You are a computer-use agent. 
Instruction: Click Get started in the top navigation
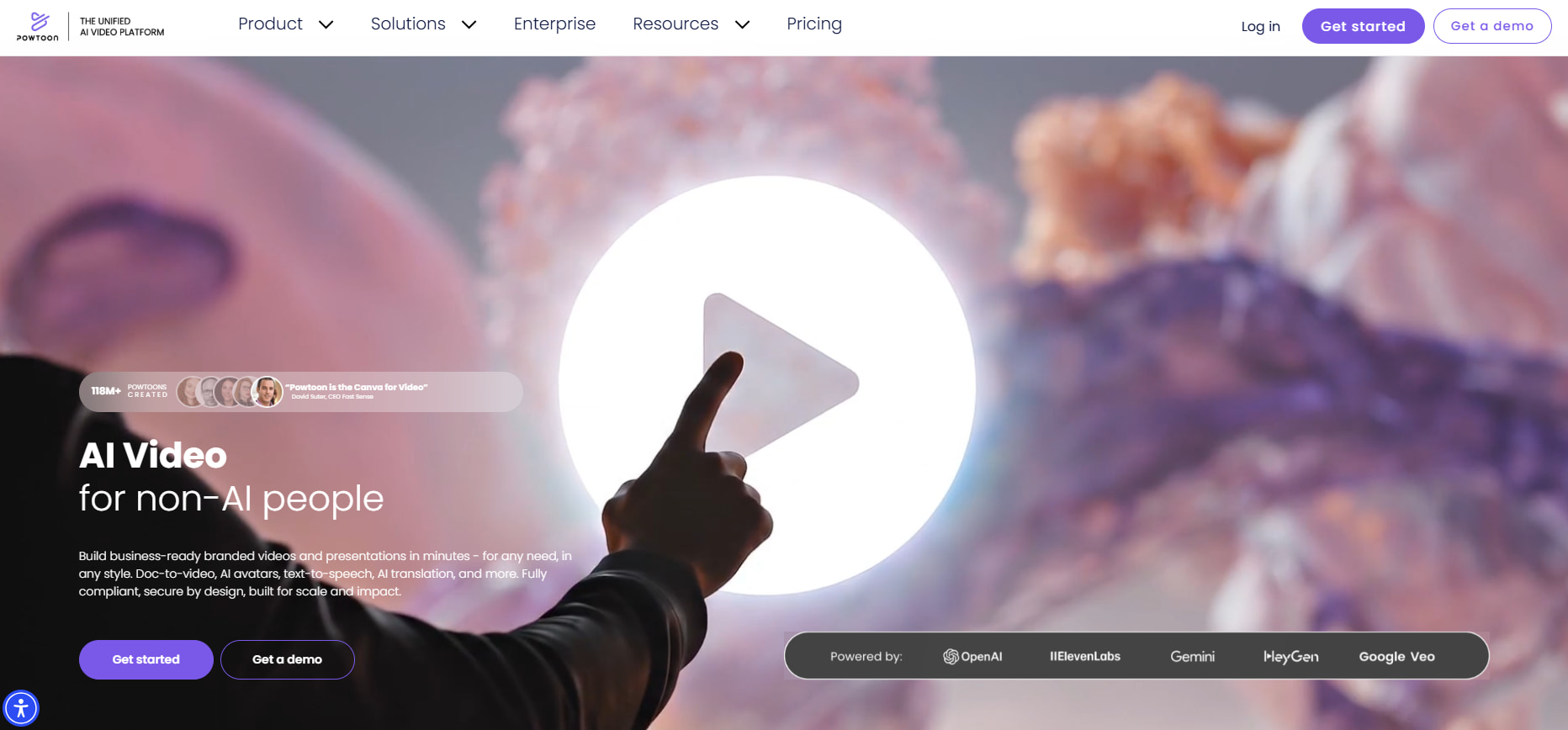coord(1363,26)
